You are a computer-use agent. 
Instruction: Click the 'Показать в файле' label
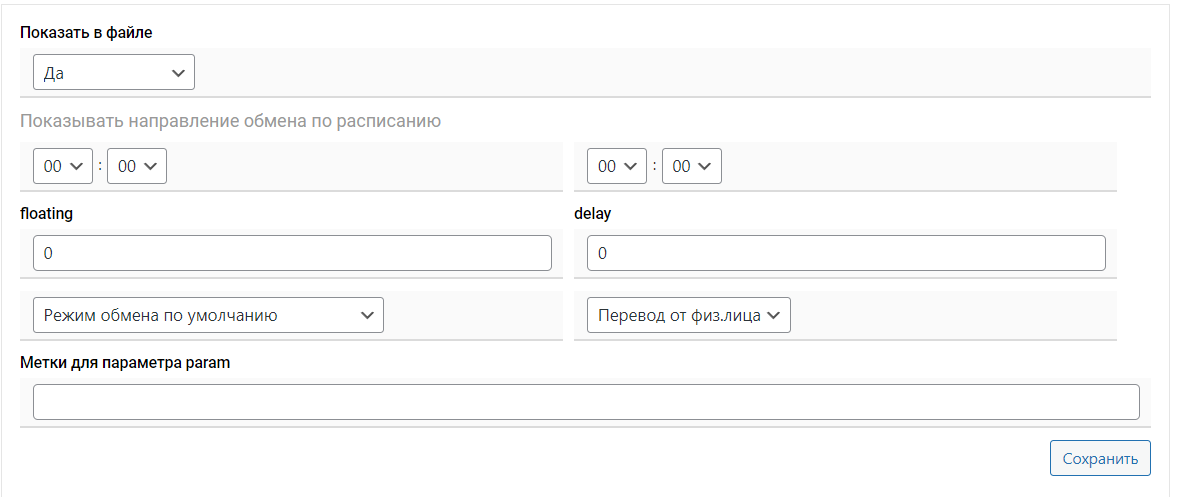point(86,33)
